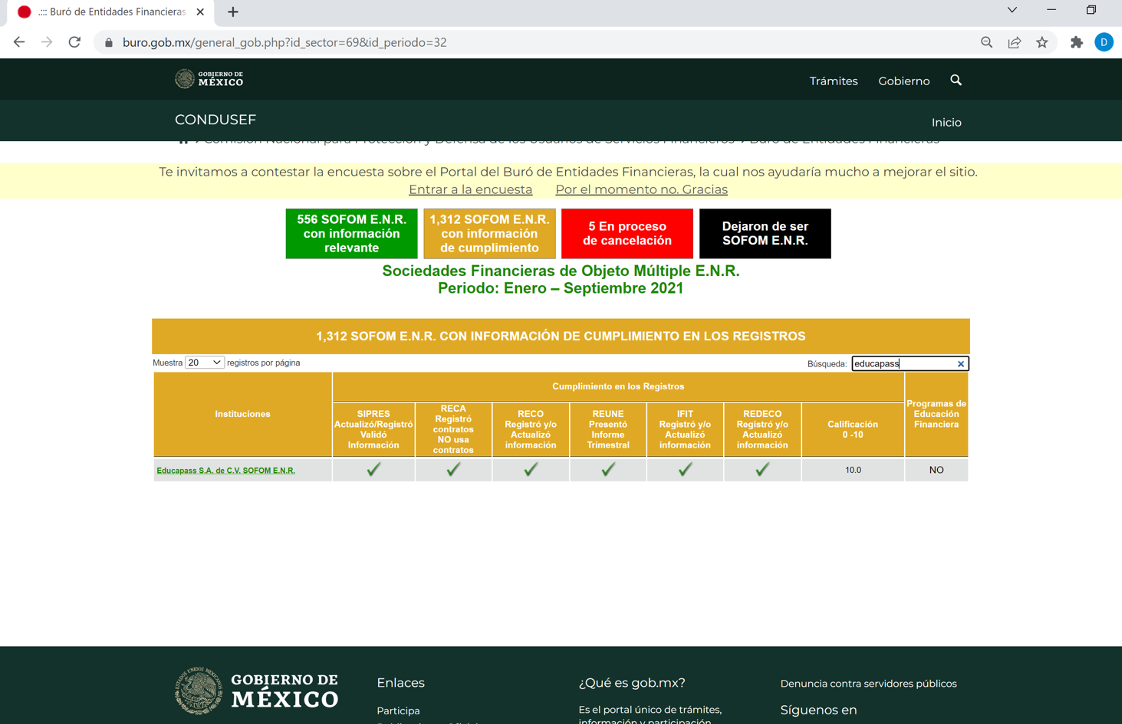The image size is (1122, 724).
Task: Click Entrar a la encuesta link
Action: [x=470, y=190]
